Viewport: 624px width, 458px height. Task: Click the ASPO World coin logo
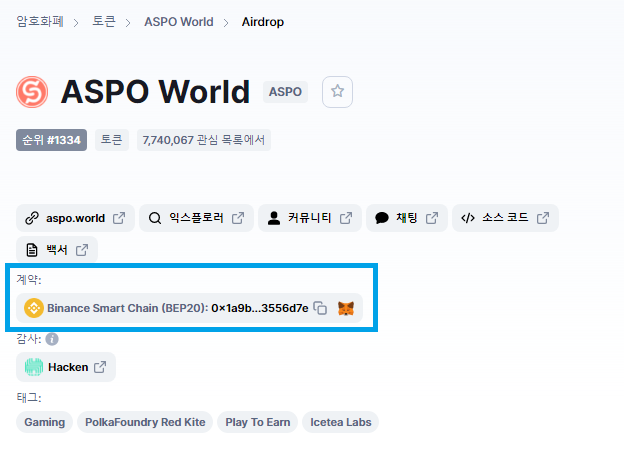coord(32,92)
